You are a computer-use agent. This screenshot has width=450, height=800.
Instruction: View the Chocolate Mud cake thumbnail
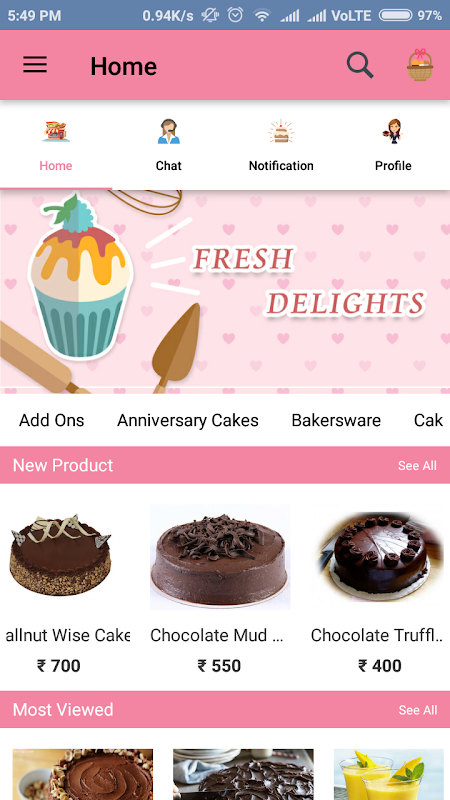tap(220, 557)
